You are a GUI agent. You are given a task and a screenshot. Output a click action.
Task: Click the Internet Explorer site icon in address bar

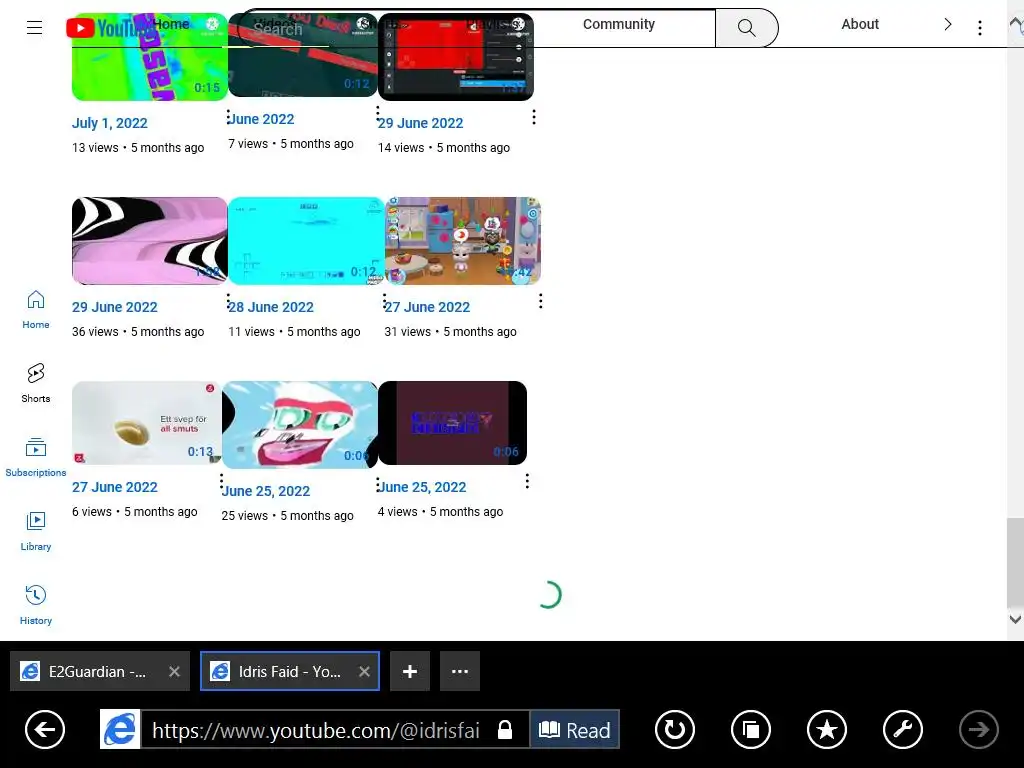120,729
